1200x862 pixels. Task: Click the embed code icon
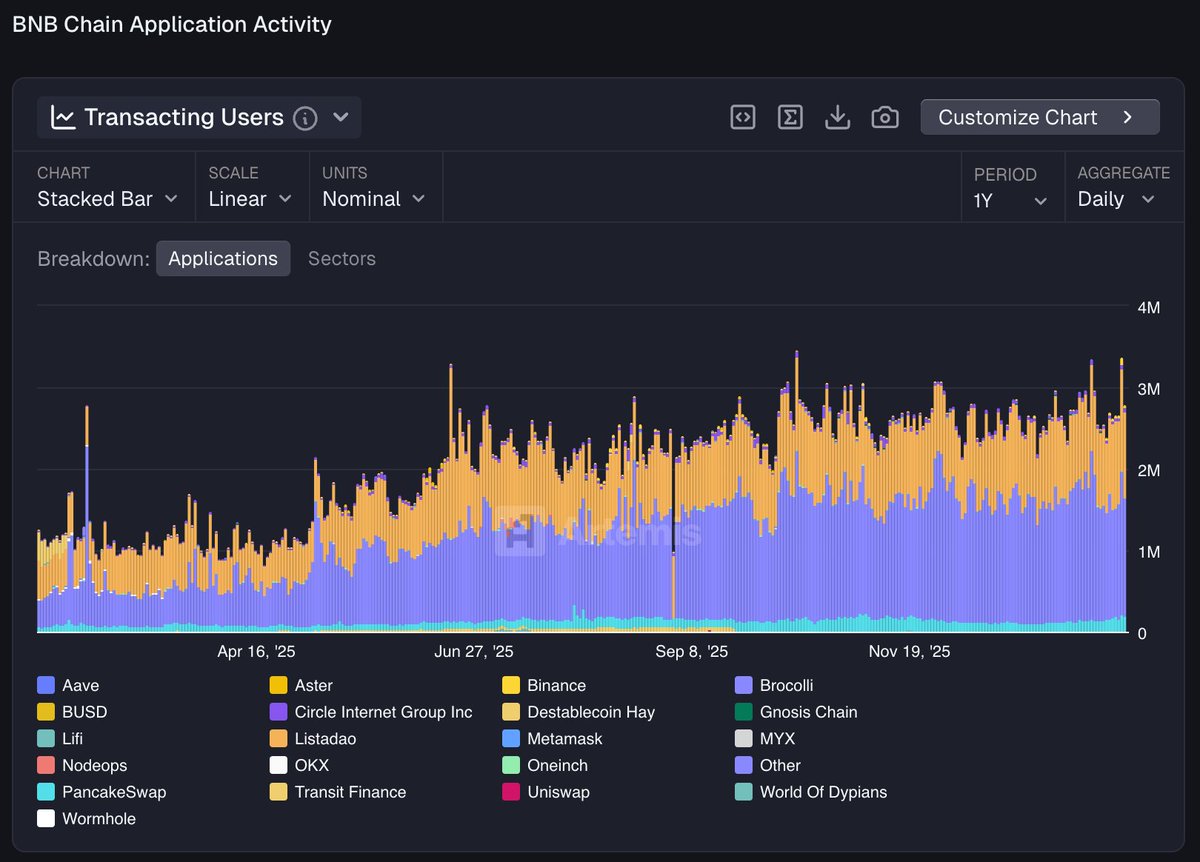pyautogui.click(x=742, y=117)
